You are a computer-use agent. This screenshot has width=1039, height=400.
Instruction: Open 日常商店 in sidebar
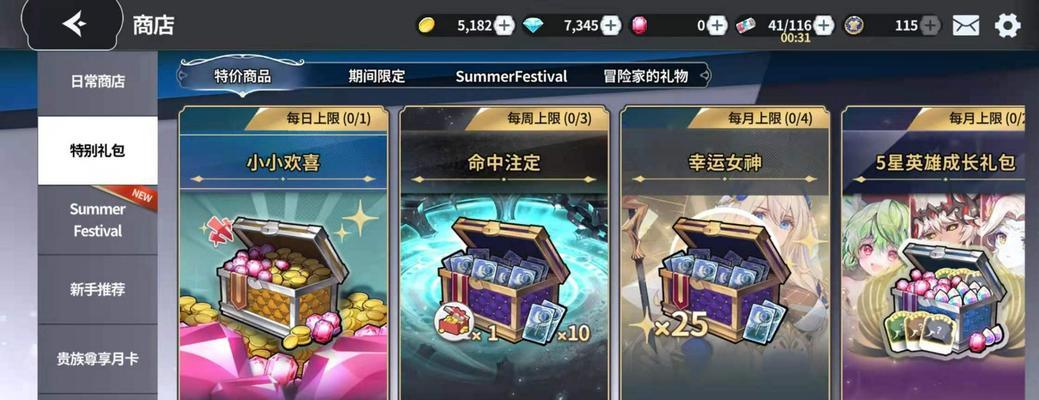97,81
